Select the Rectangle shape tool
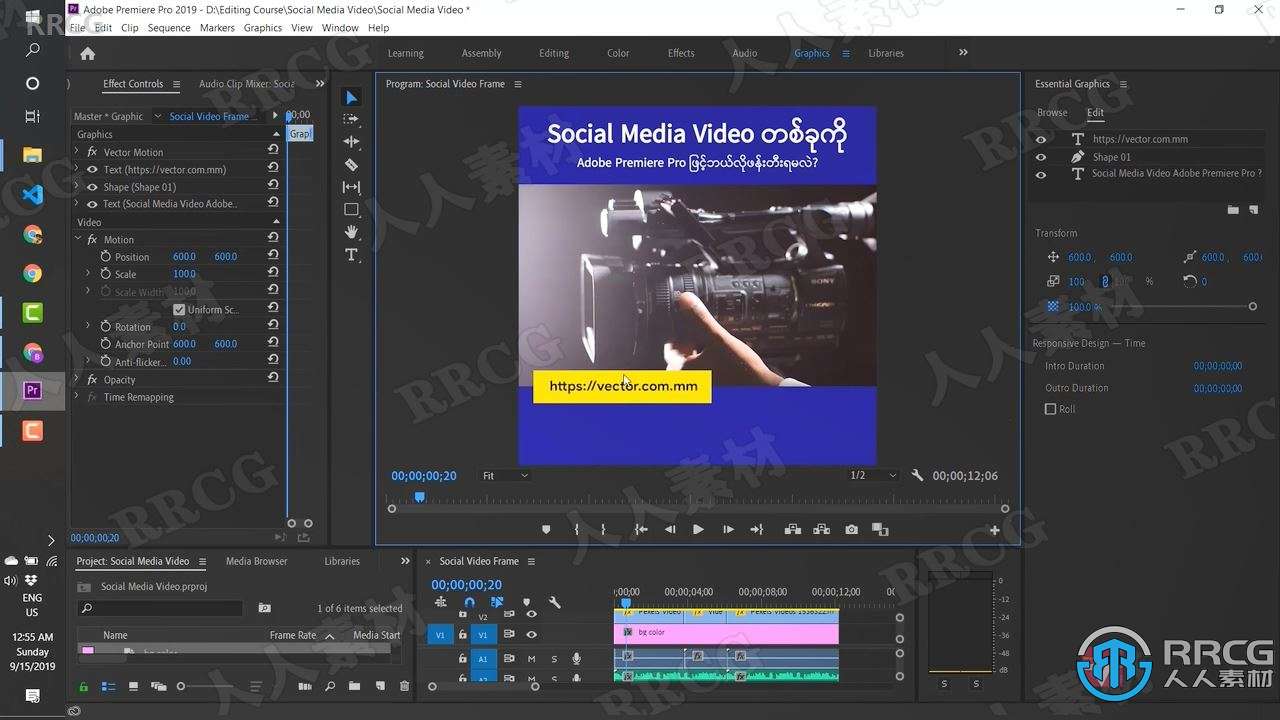This screenshot has height=720, width=1280. tap(351, 210)
